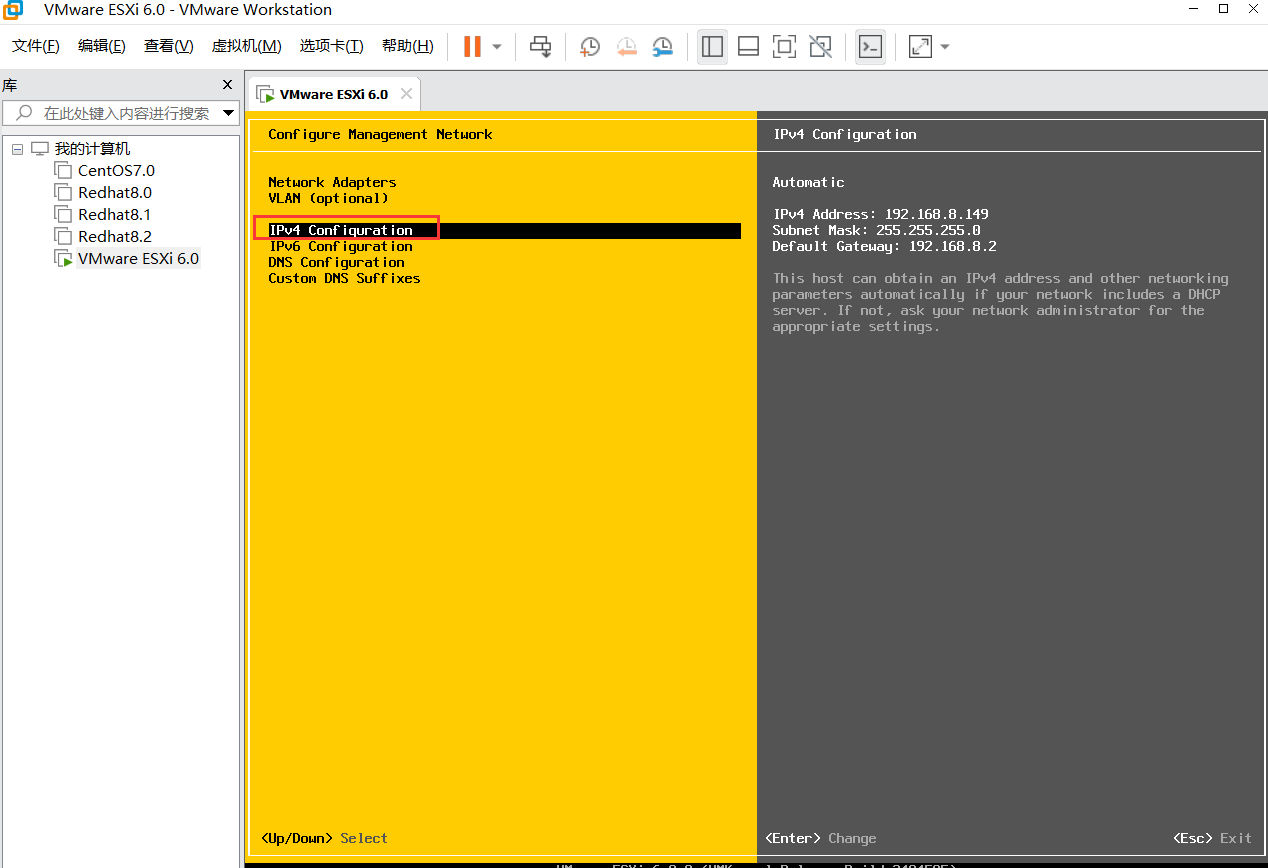Pause the virtual machine with the orange pause icon
The height and width of the screenshot is (868, 1268).
pyautogui.click(x=472, y=46)
